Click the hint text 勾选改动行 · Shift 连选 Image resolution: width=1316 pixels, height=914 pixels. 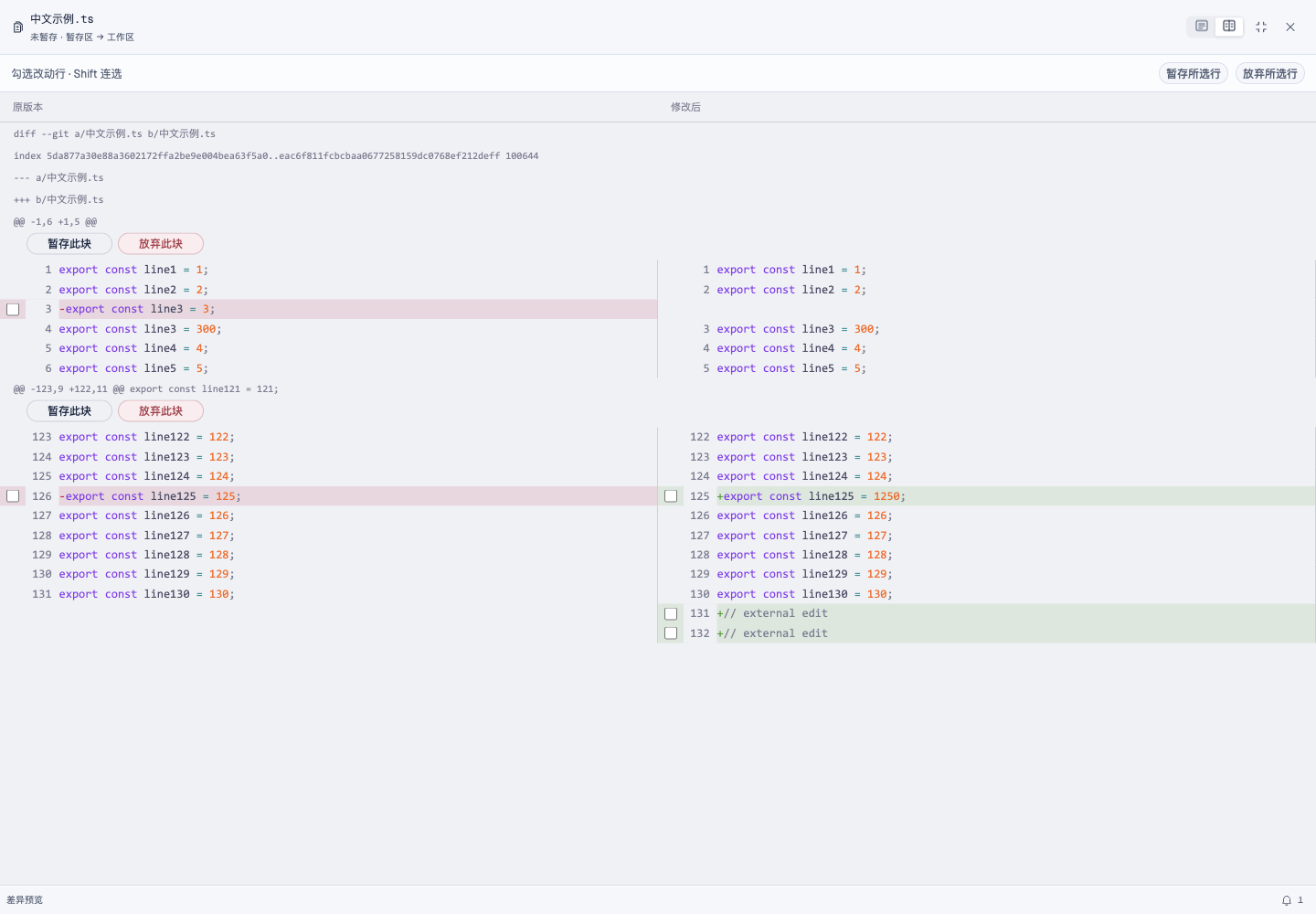point(67,74)
